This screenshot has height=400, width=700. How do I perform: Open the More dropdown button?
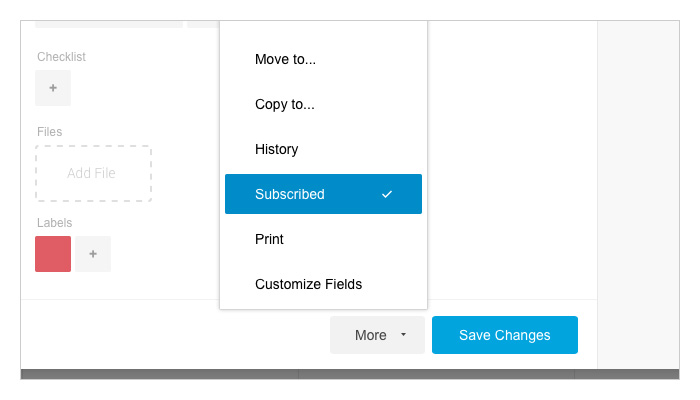pyautogui.click(x=377, y=335)
